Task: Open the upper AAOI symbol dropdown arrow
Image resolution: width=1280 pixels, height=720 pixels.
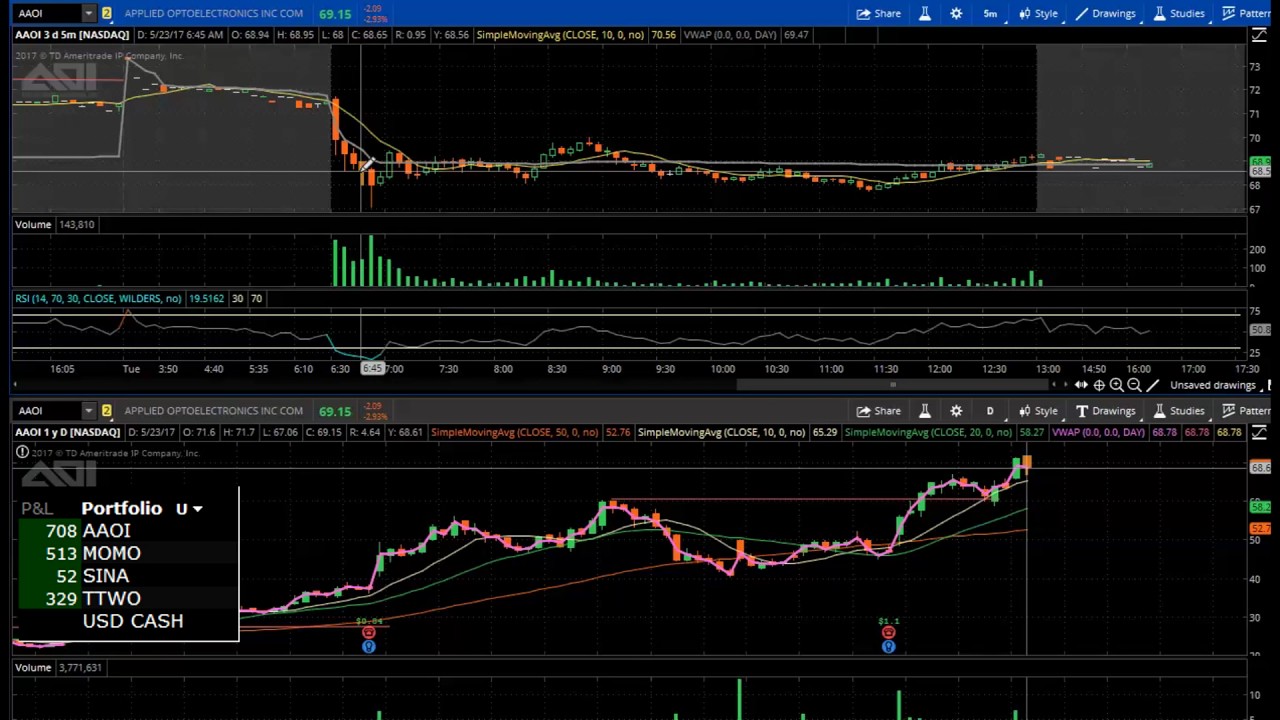Action: coord(88,14)
